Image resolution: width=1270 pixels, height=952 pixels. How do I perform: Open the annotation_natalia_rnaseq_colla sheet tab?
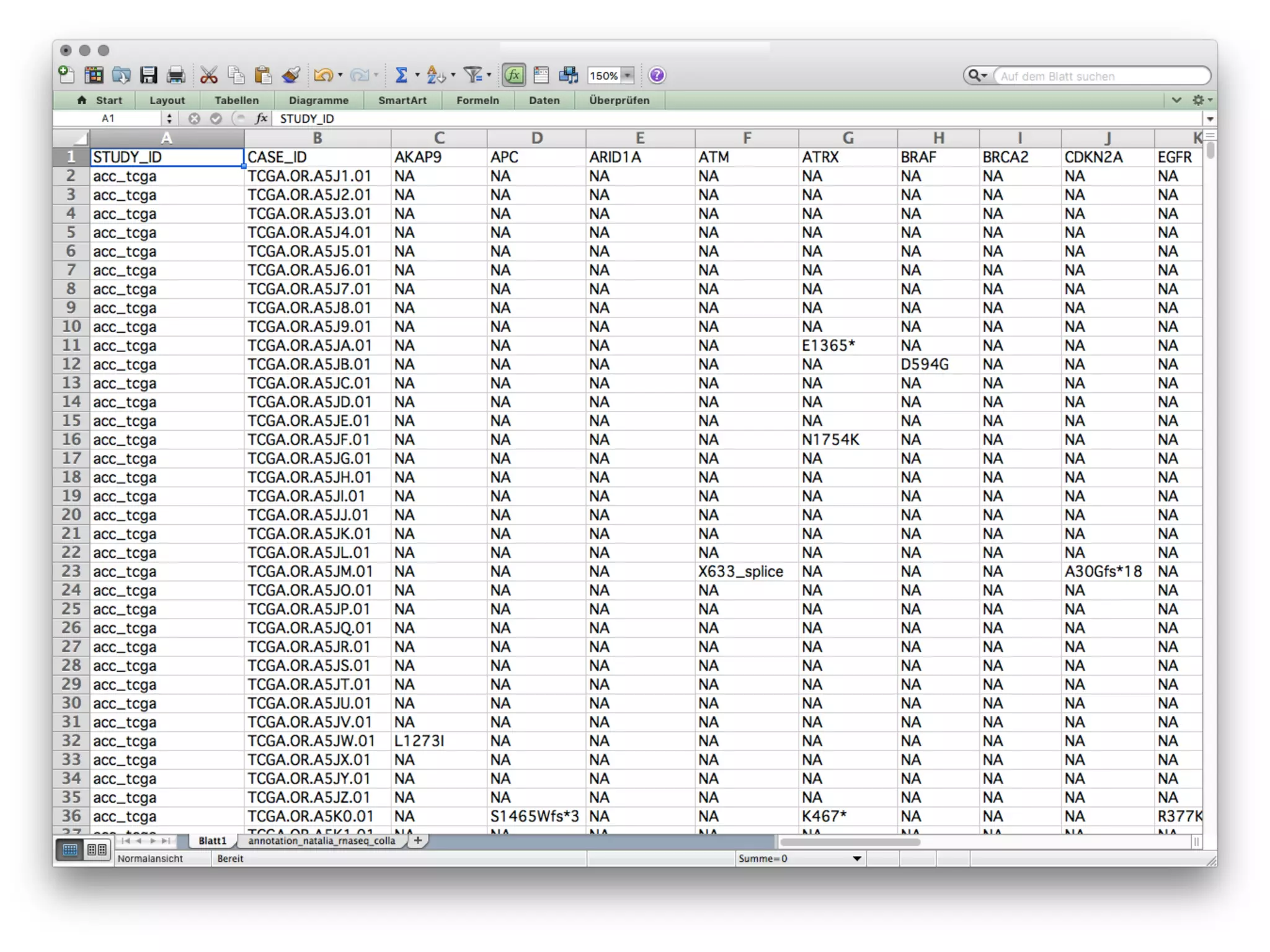[x=321, y=841]
